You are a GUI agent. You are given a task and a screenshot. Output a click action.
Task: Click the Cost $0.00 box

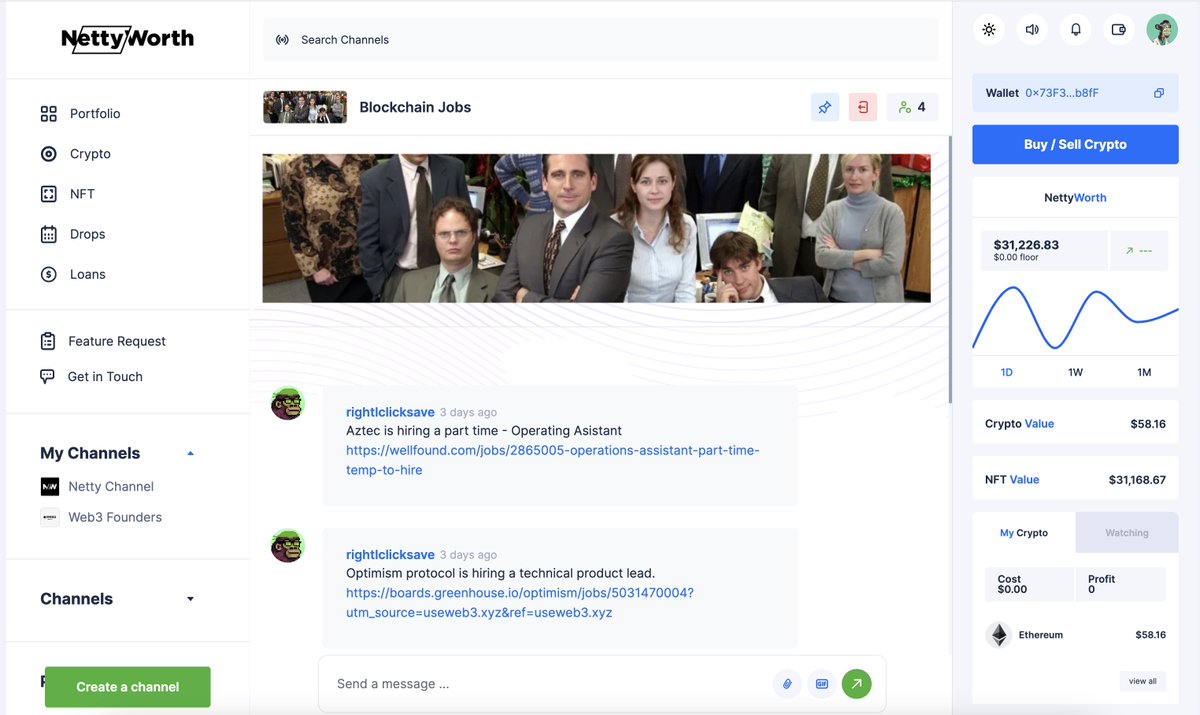(1029, 584)
